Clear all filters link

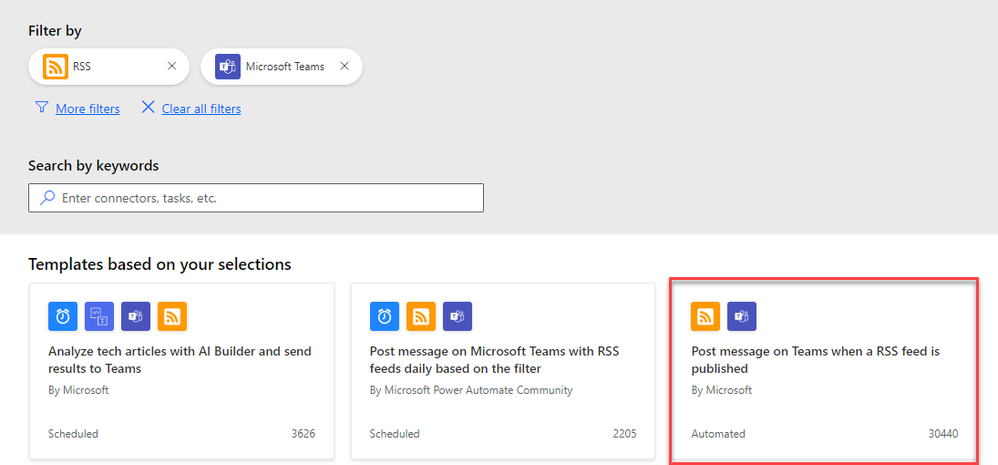(201, 109)
